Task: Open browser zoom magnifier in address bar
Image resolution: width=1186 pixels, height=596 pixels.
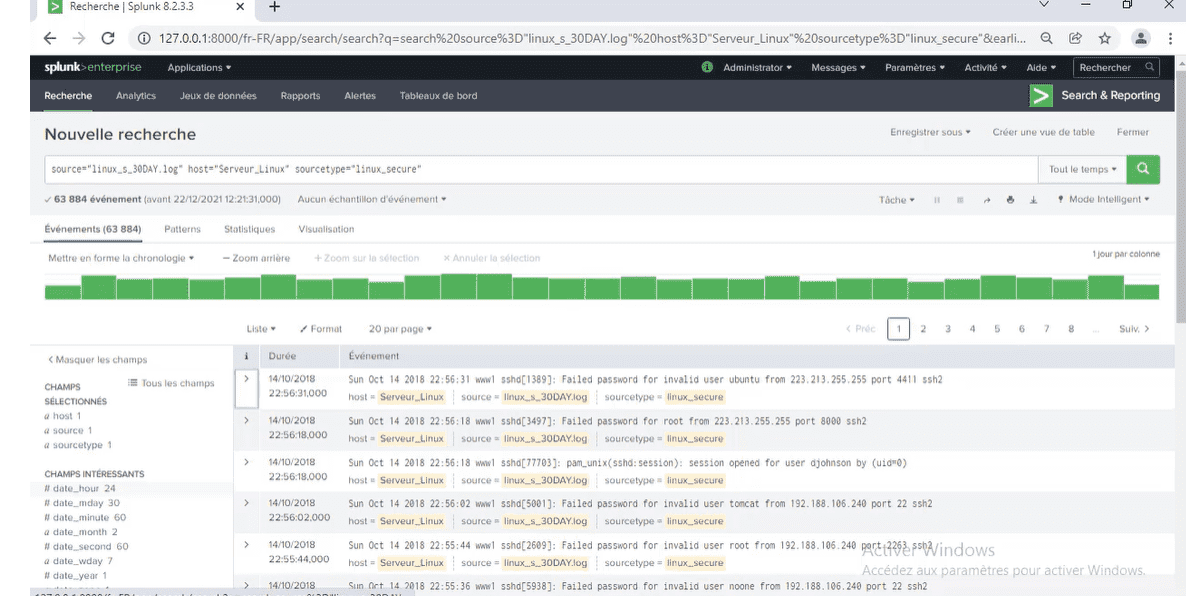Action: click(1046, 39)
